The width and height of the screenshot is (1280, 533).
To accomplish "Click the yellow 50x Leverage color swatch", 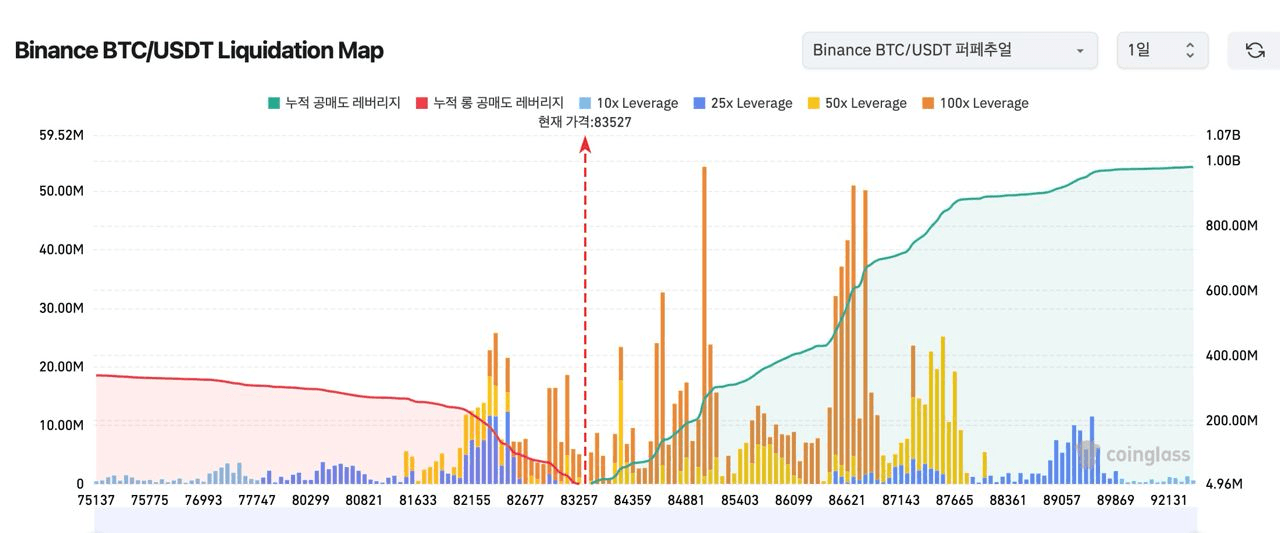I will [x=813, y=103].
